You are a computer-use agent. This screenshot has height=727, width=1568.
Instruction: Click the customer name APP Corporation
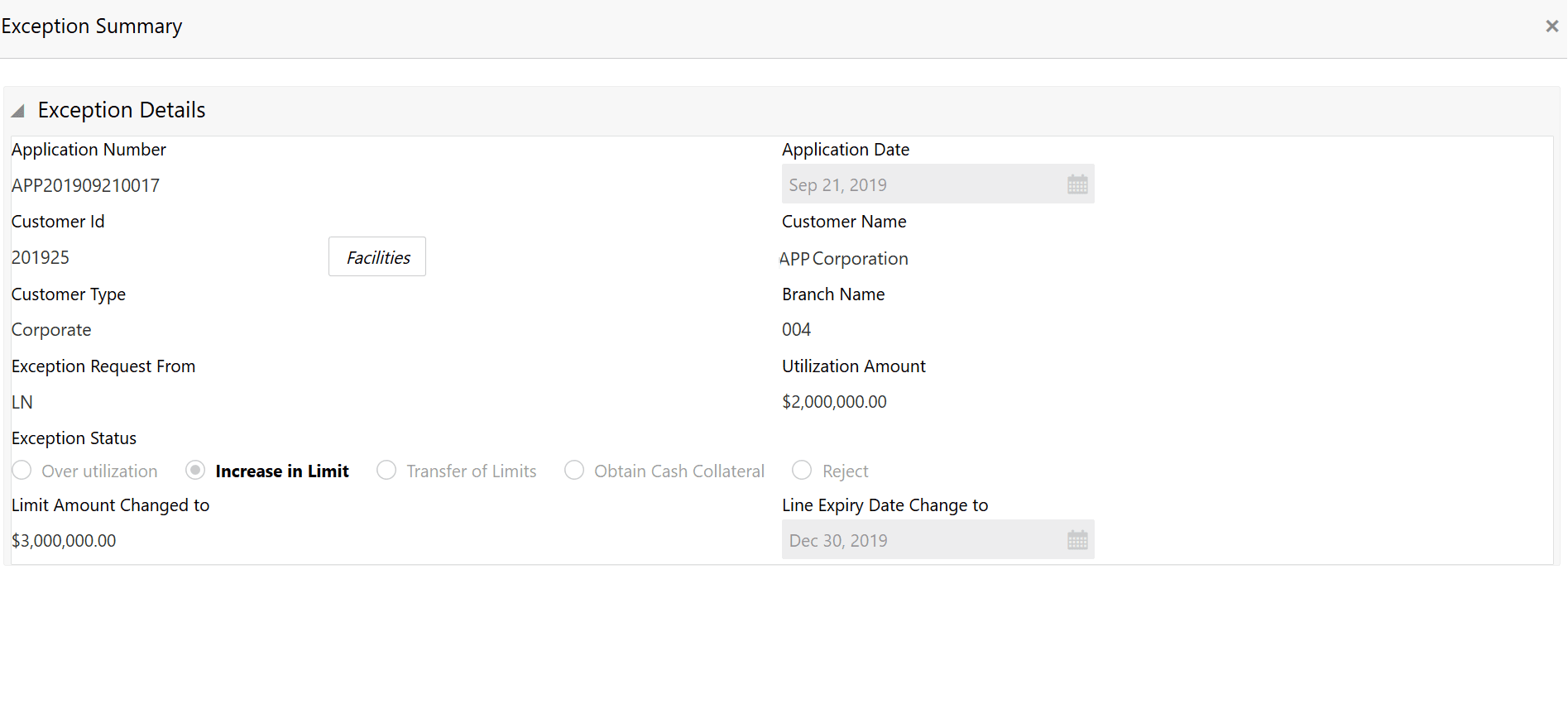[844, 259]
